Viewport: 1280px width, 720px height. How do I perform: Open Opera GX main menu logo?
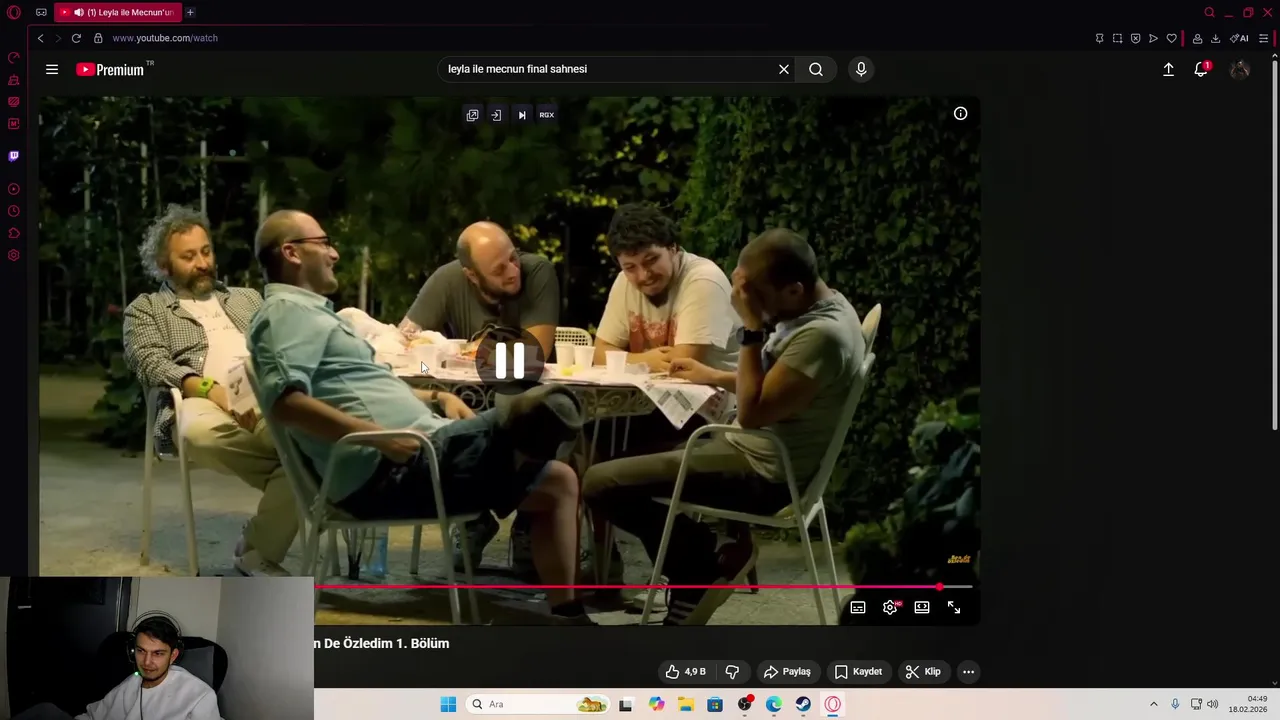(x=13, y=12)
